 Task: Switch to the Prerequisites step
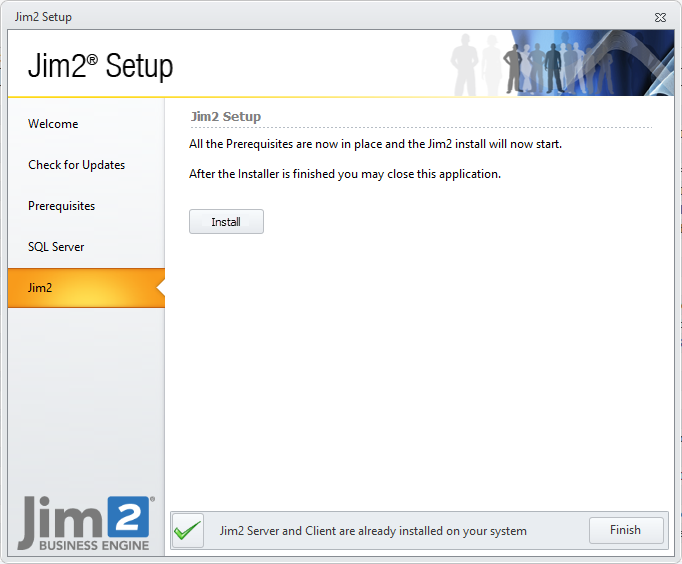click(61, 206)
